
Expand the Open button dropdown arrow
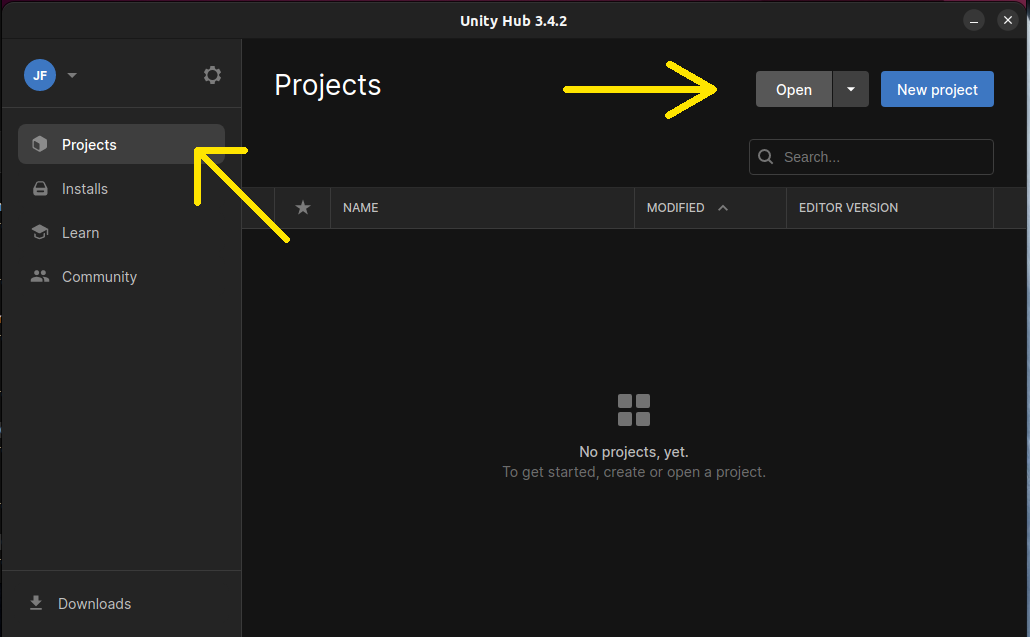point(851,89)
